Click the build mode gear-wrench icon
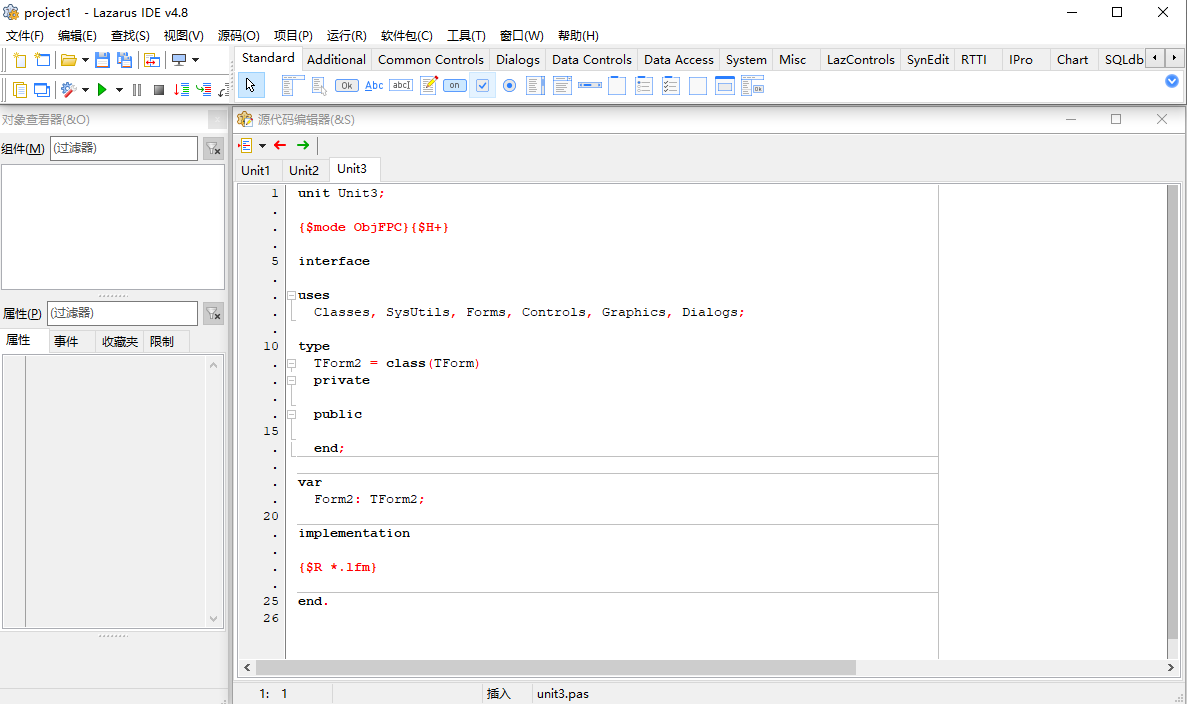1187x704 pixels. (68, 90)
